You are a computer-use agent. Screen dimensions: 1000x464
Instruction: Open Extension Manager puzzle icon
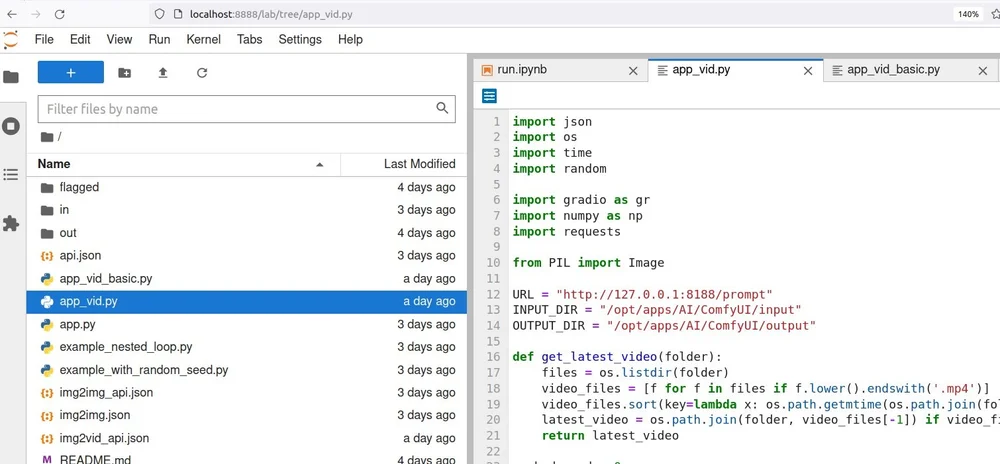11,224
